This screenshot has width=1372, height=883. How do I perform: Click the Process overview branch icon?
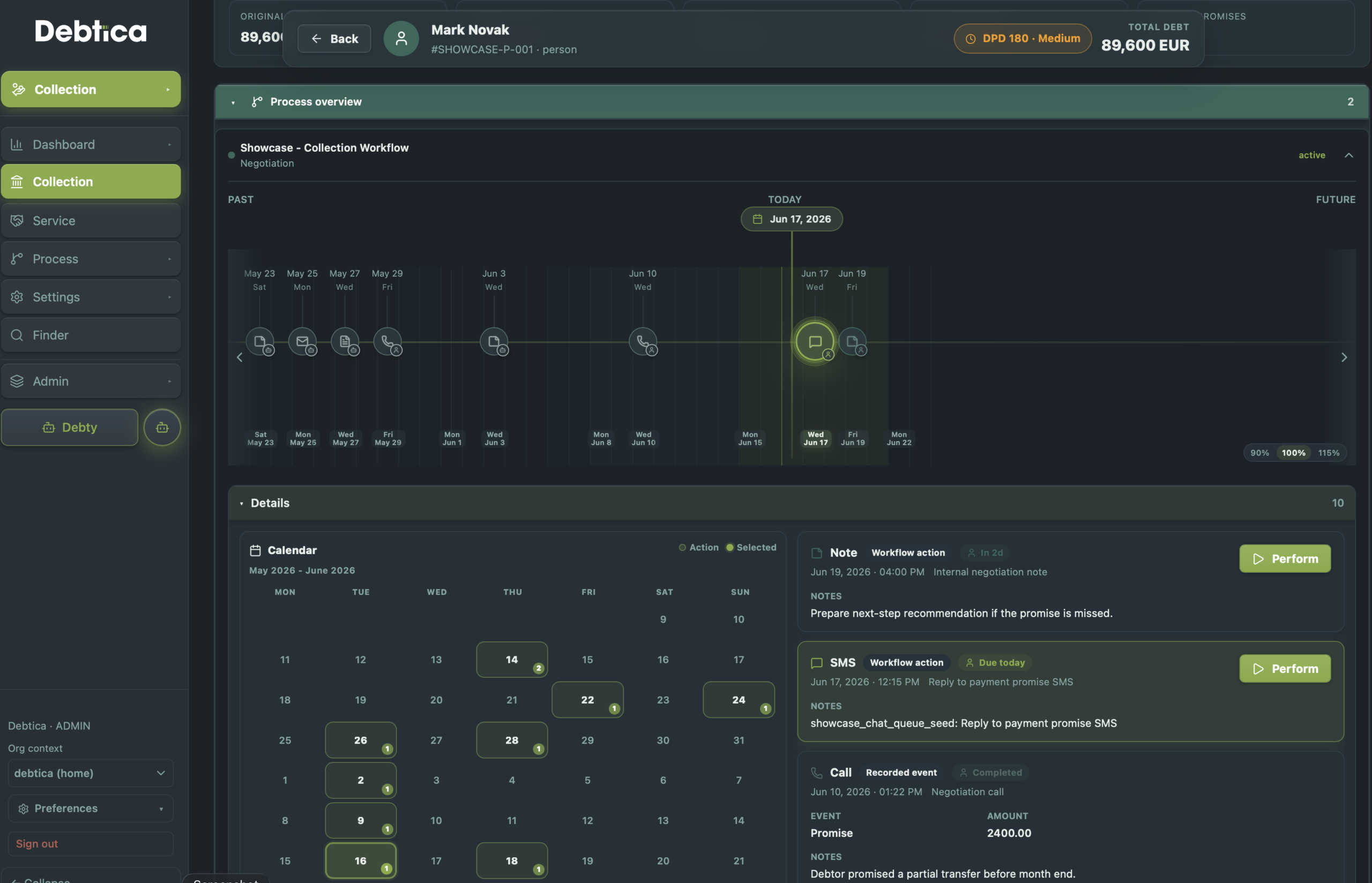pyautogui.click(x=257, y=101)
